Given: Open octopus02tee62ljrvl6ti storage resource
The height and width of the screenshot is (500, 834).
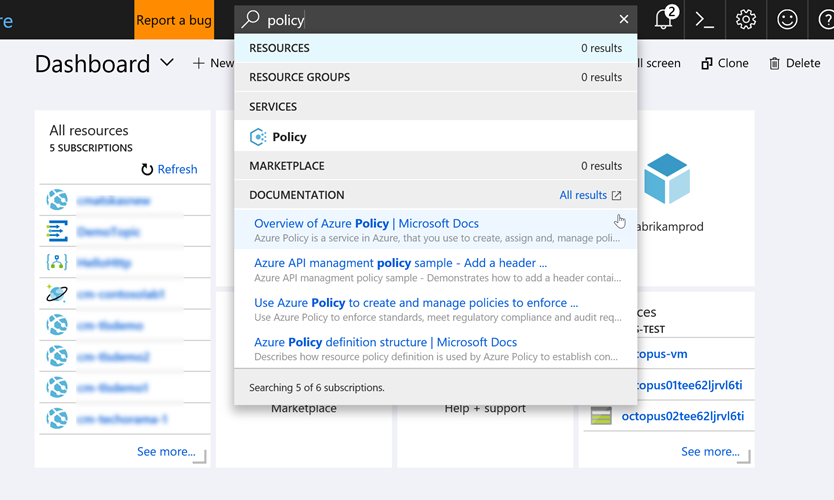Looking at the screenshot, I should (x=683, y=416).
